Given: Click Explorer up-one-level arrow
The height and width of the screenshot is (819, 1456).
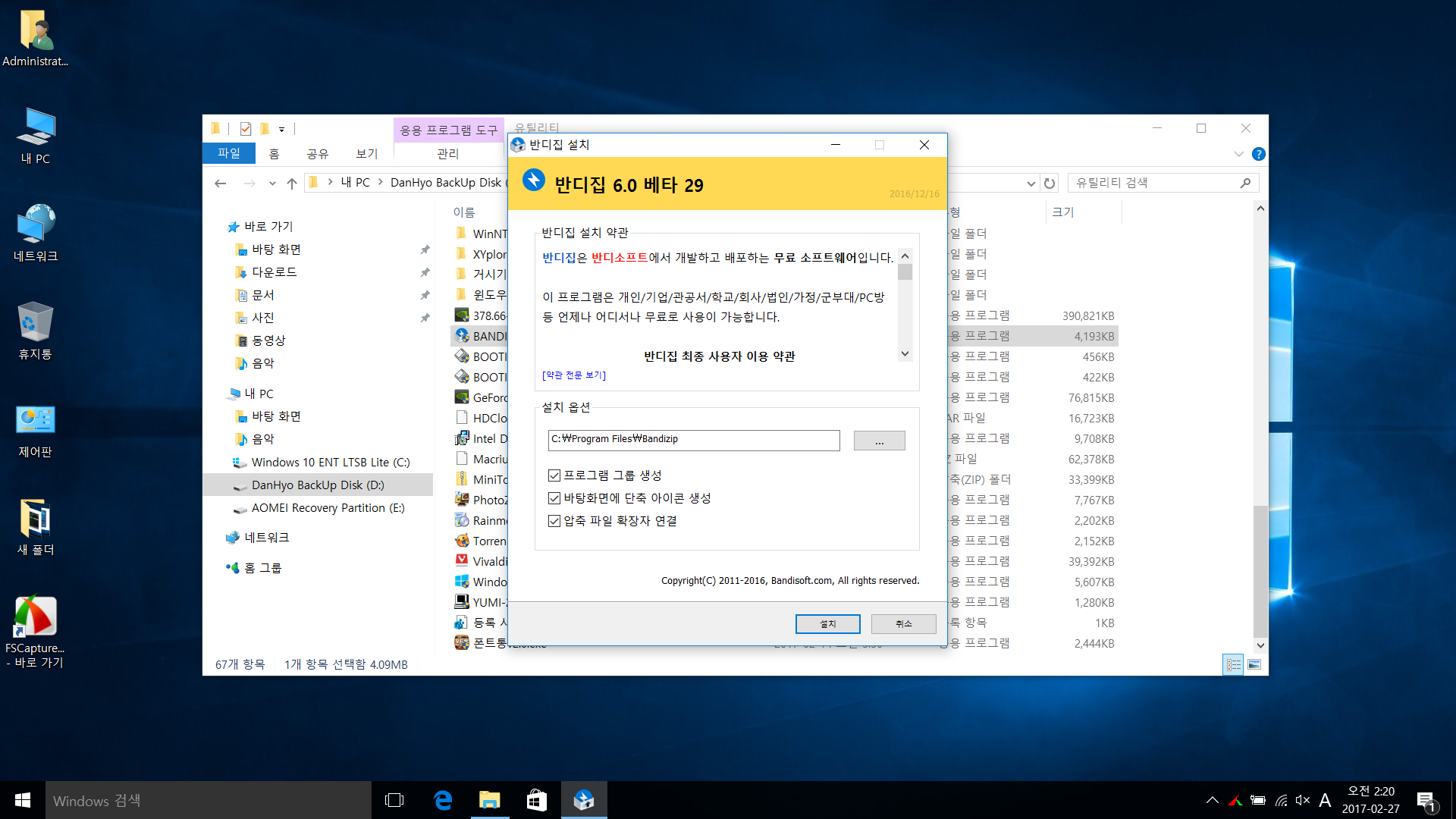Looking at the screenshot, I should 292,183.
